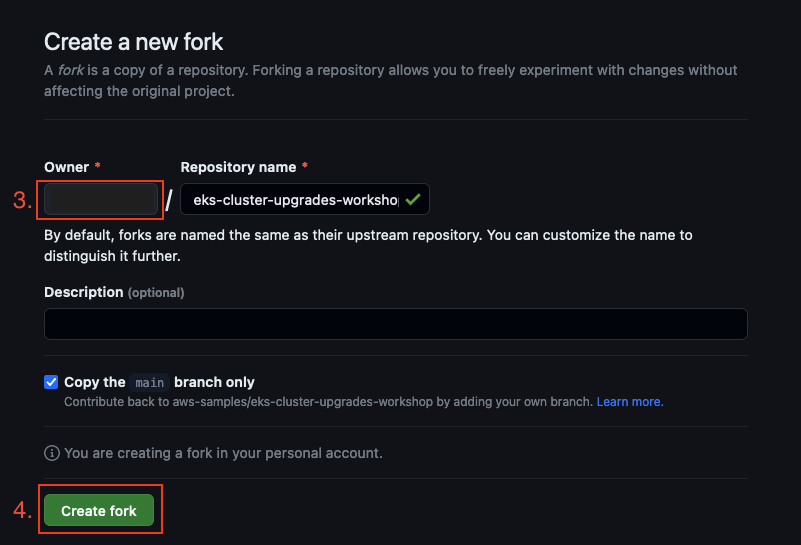The image size is (801, 545).
Task: Uncheck Copy the main branch only checkbox
Action: (x=51, y=382)
